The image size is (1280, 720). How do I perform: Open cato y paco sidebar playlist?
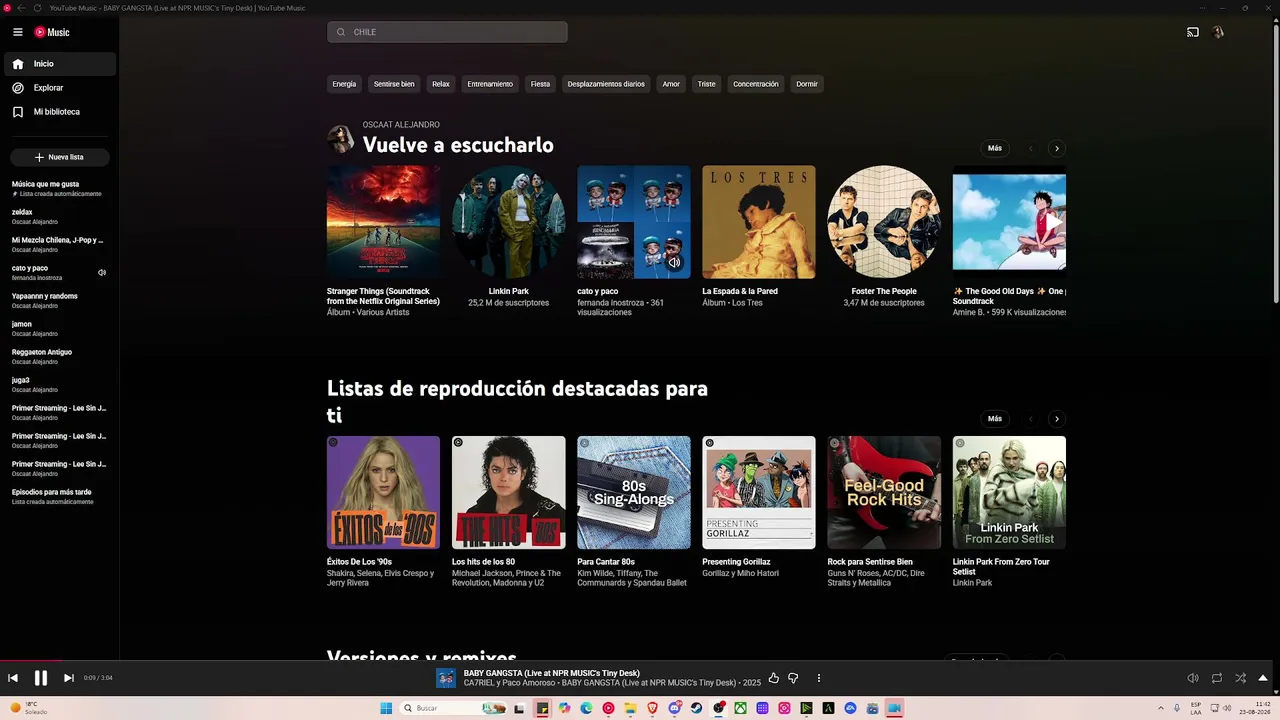click(60, 272)
